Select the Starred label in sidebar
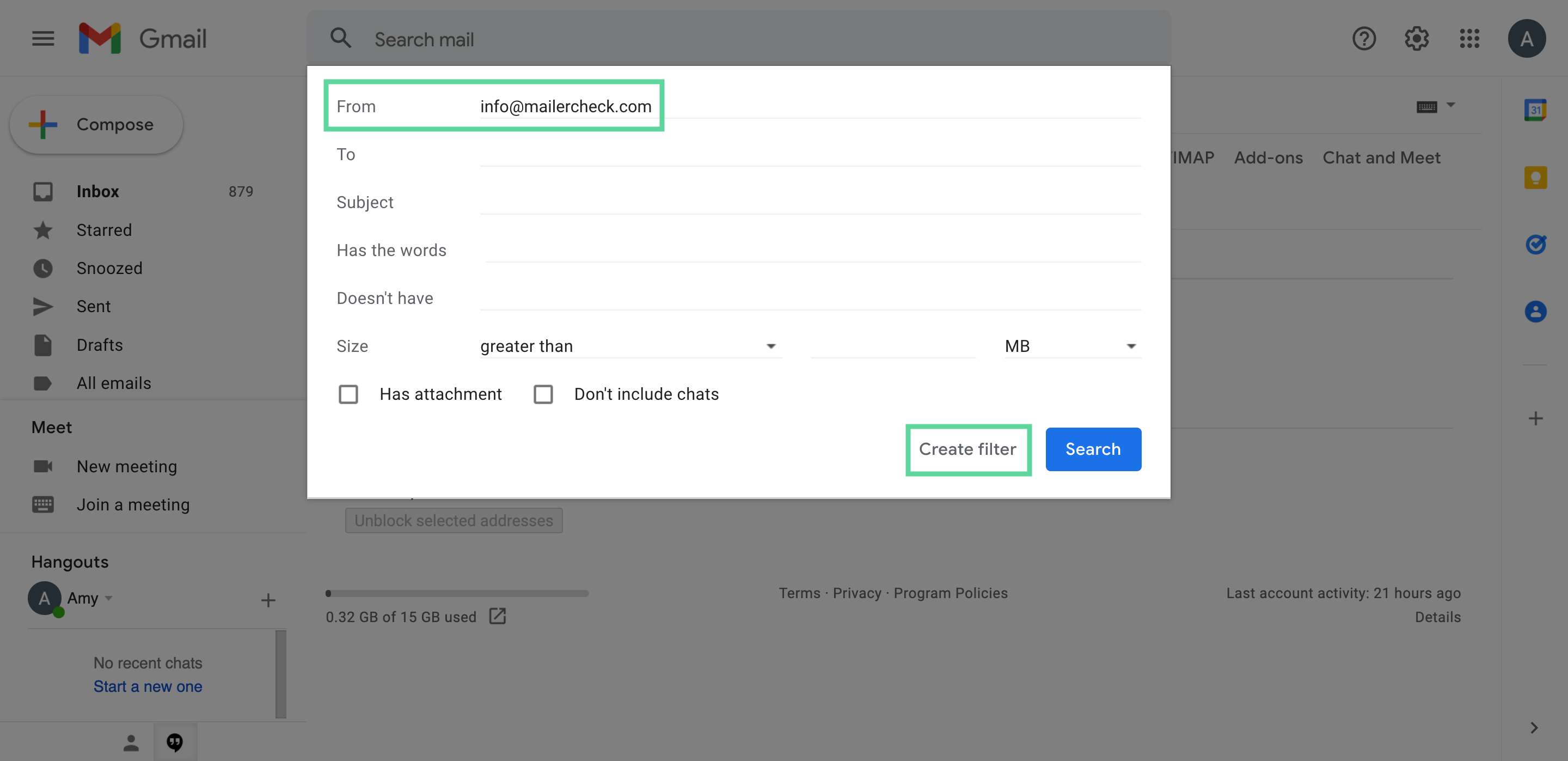 104,228
